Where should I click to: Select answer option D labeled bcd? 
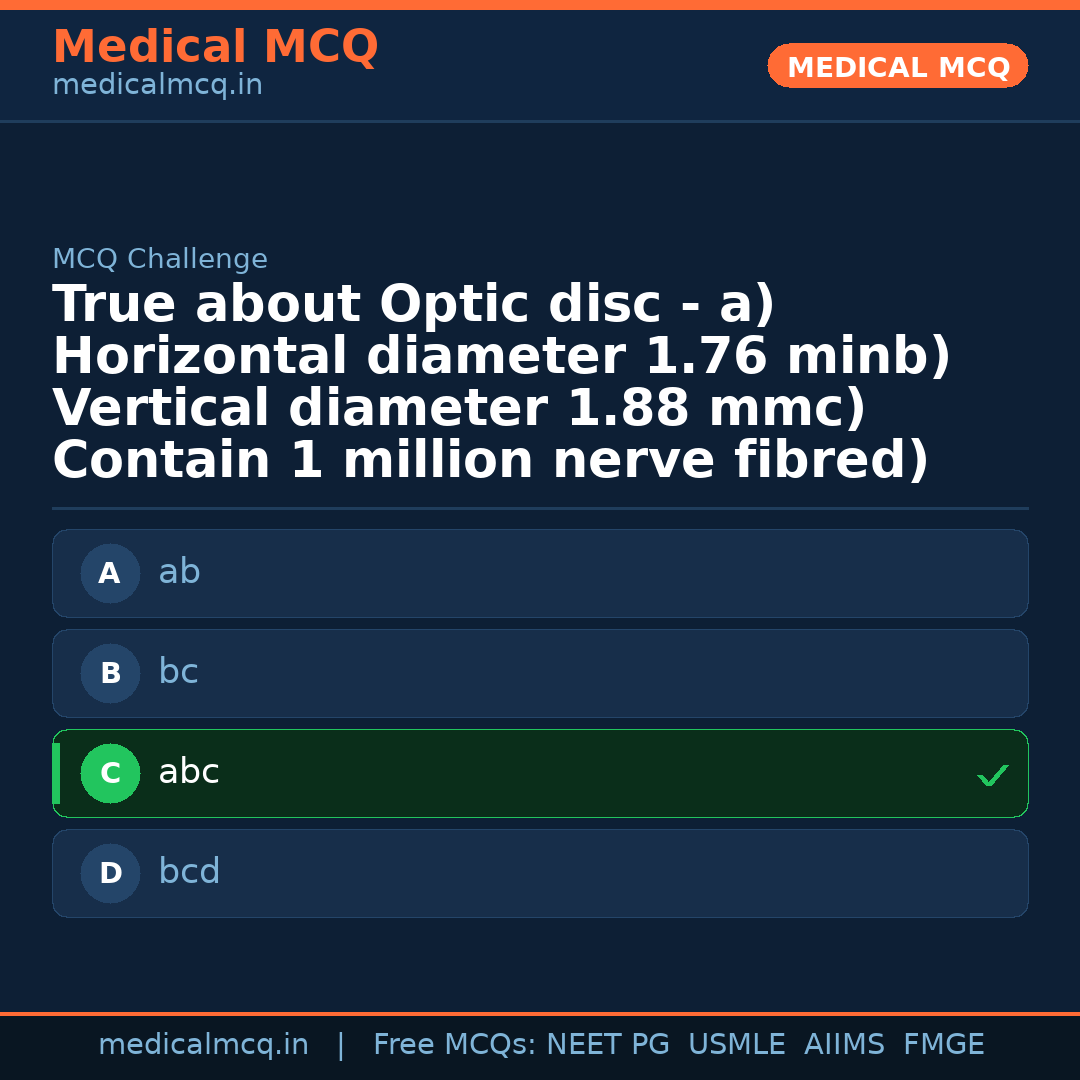click(x=540, y=873)
